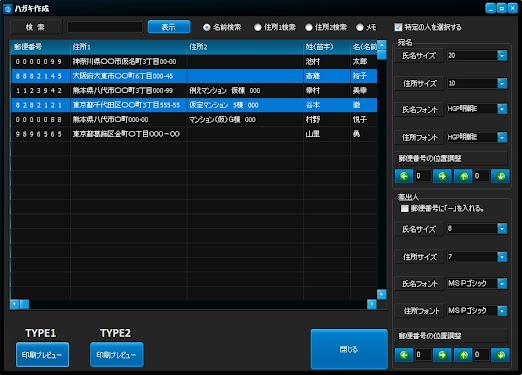Select row with postal code 0000099
The width and height of the screenshot is (522, 375).
pos(194,62)
